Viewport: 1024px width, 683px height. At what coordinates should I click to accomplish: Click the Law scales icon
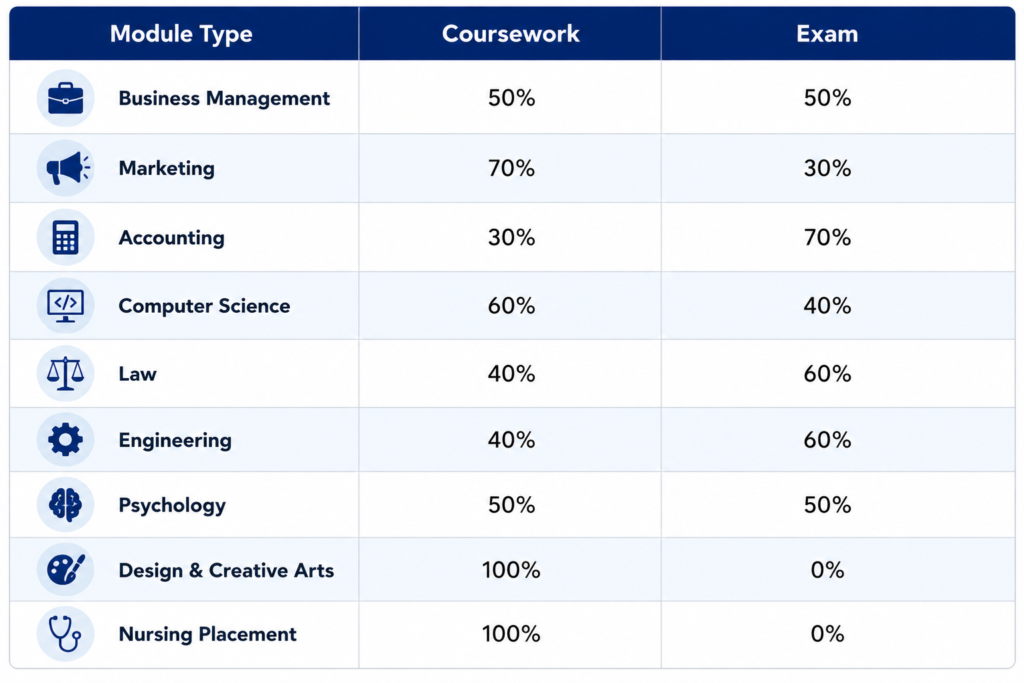coord(65,373)
